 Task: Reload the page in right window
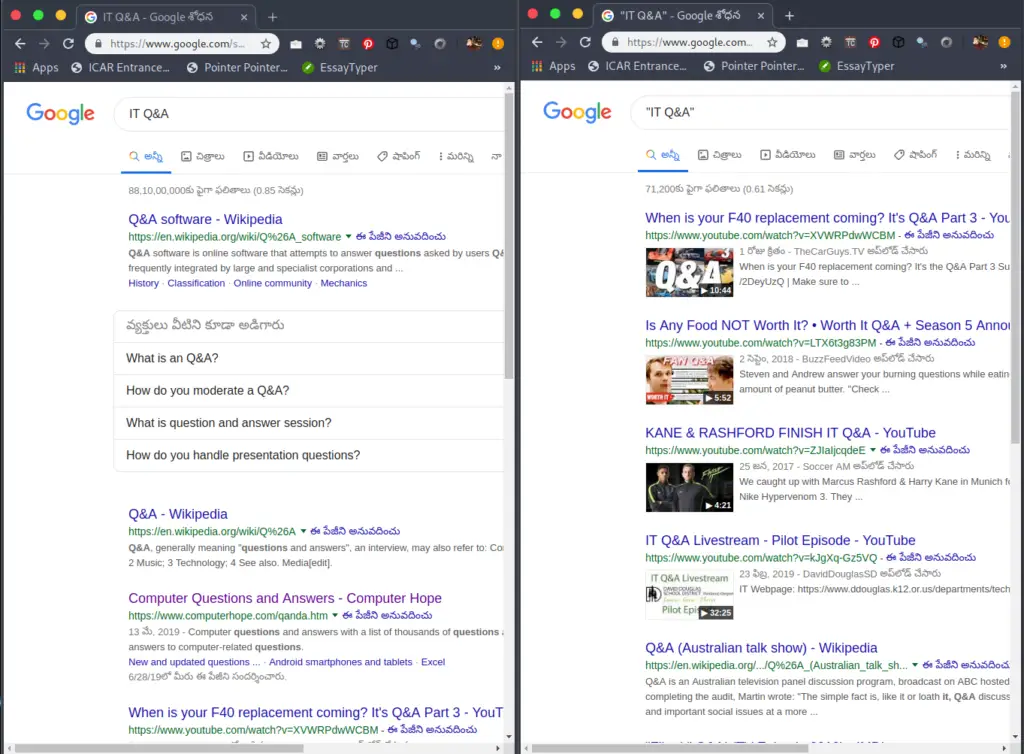click(585, 42)
